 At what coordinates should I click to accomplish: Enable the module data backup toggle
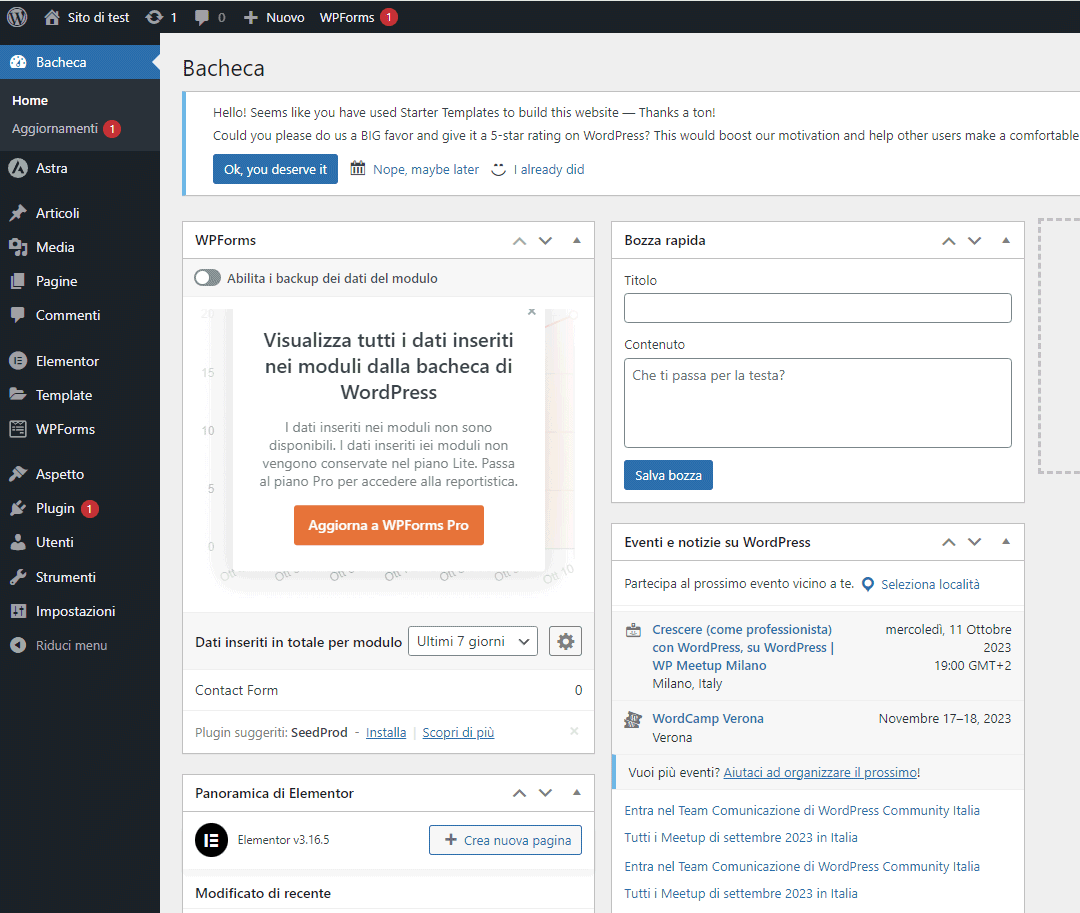pyautogui.click(x=207, y=278)
